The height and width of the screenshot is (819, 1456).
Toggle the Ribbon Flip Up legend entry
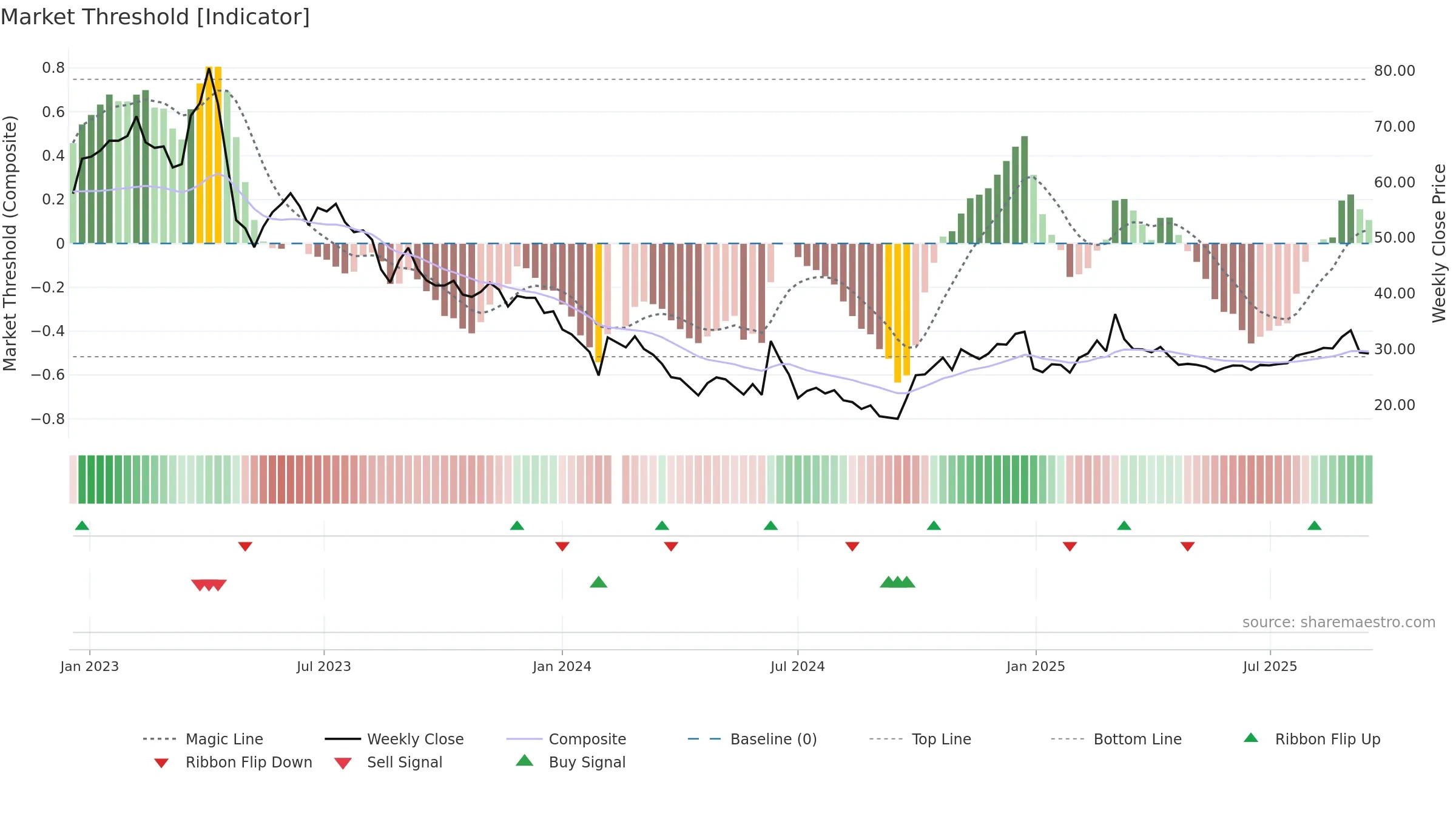point(1312,739)
